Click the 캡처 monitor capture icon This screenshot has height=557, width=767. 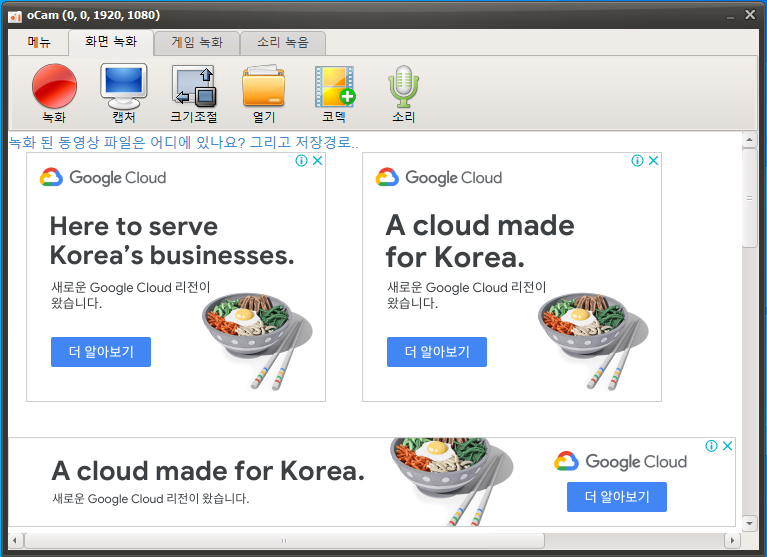click(124, 93)
